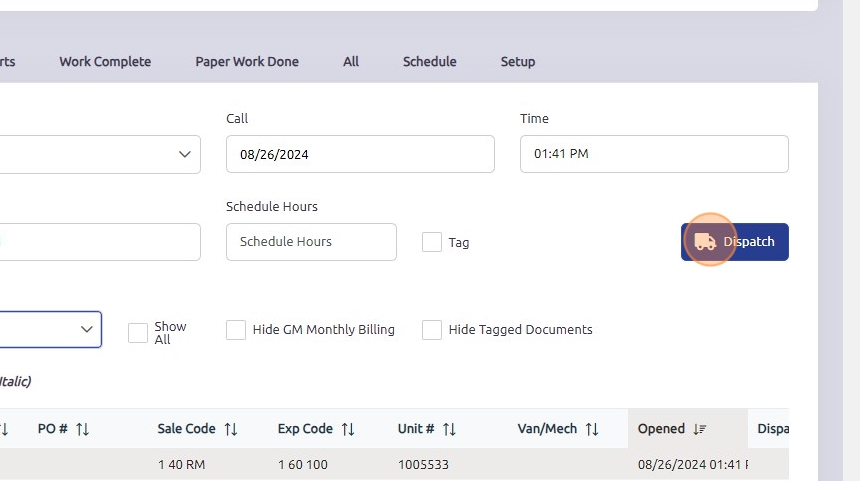Check the Show All box

(x=138, y=332)
